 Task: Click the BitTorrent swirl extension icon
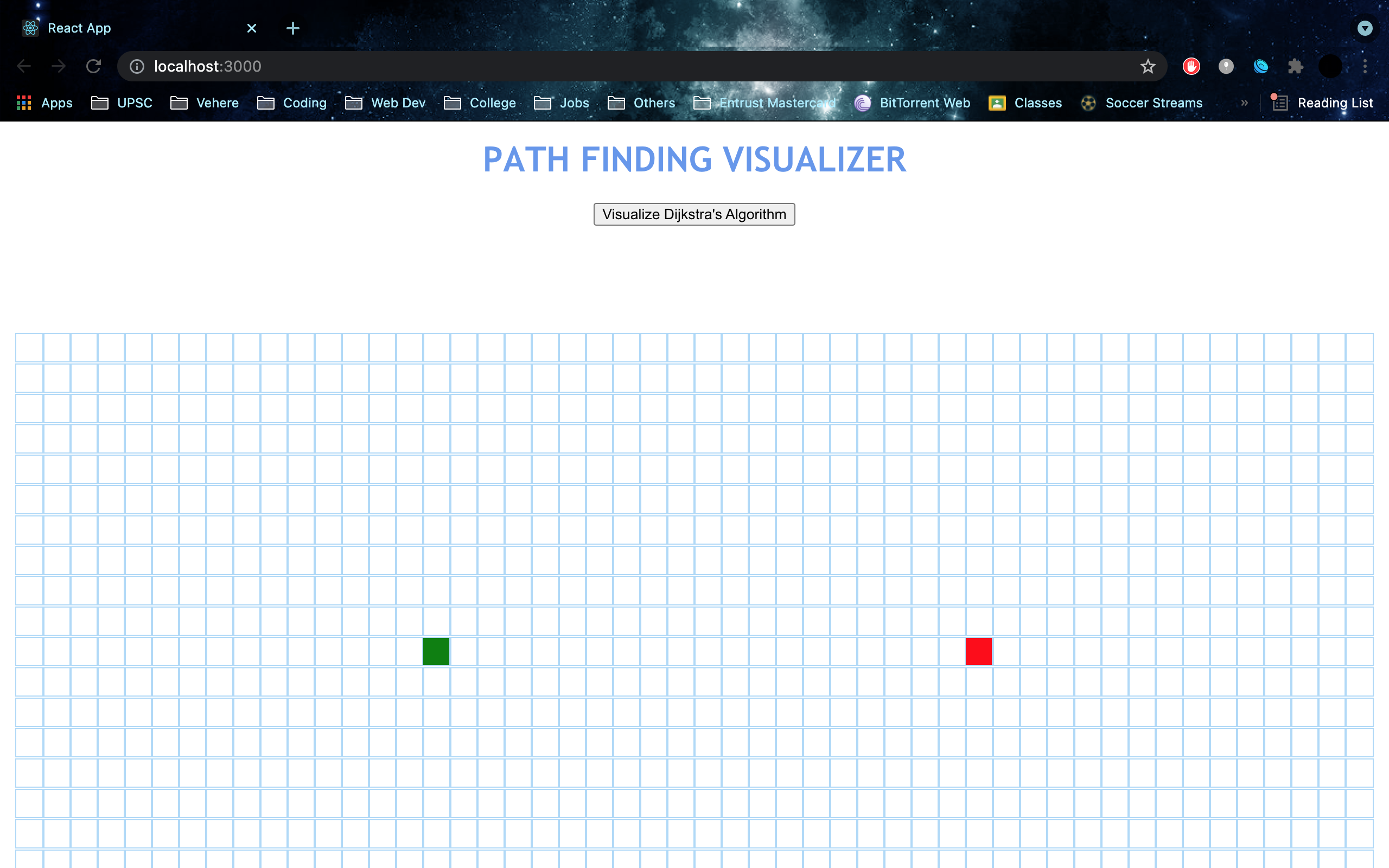(x=1261, y=66)
